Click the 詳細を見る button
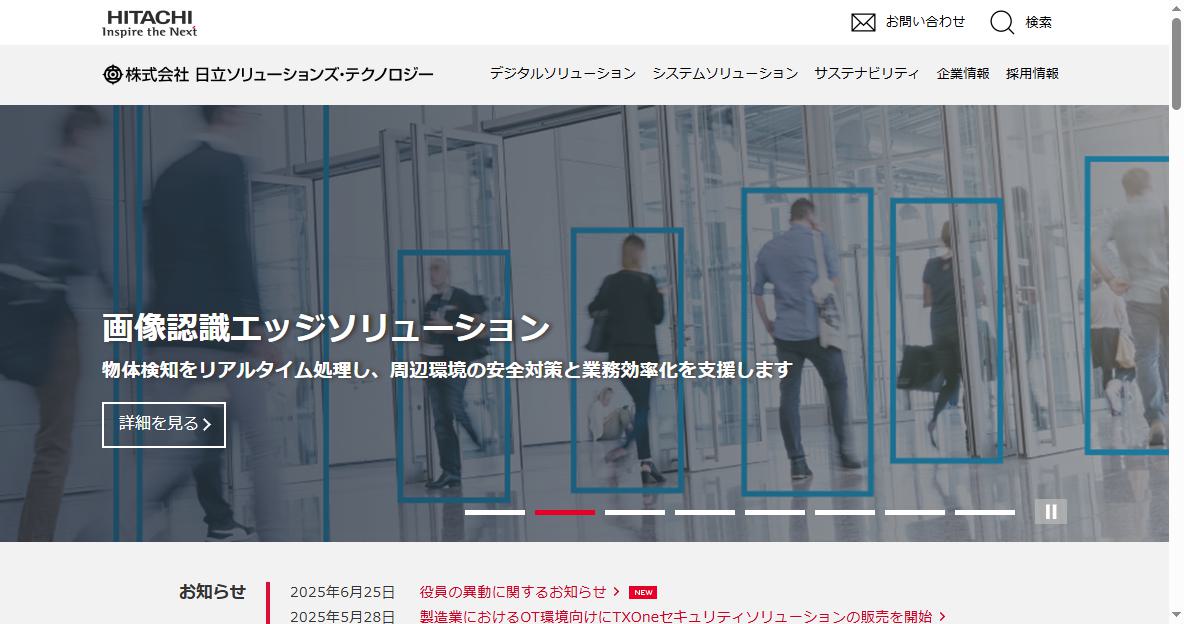The width and height of the screenshot is (1184, 624). point(164,425)
